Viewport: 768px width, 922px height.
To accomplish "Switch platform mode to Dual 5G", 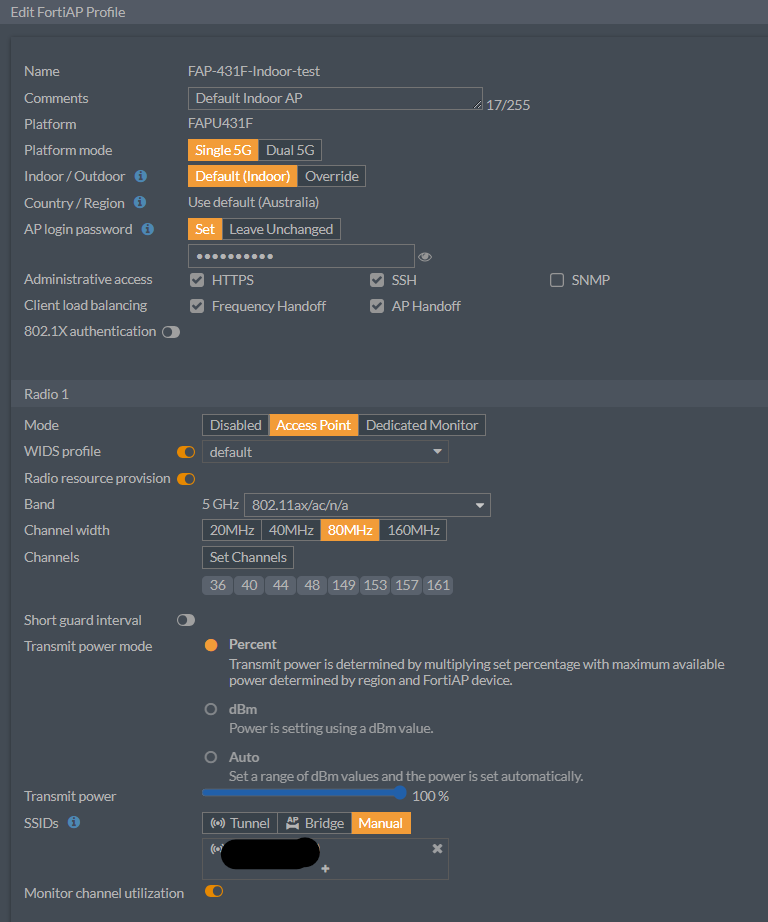I will (290, 150).
